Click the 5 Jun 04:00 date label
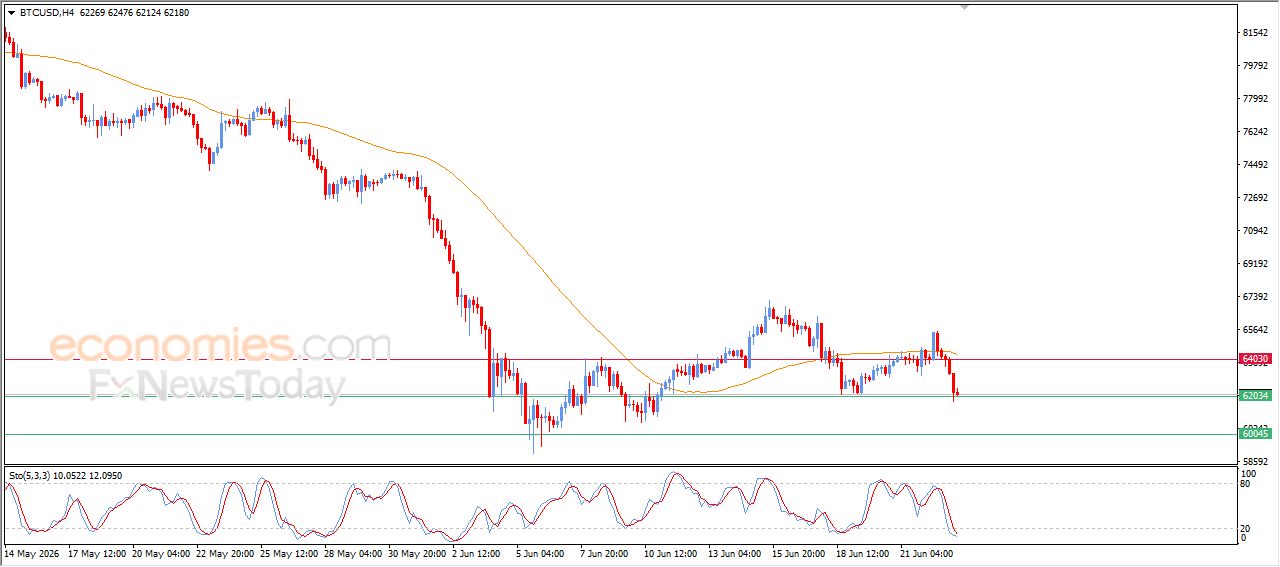Viewport: 1280px width, 567px height. coord(540,552)
